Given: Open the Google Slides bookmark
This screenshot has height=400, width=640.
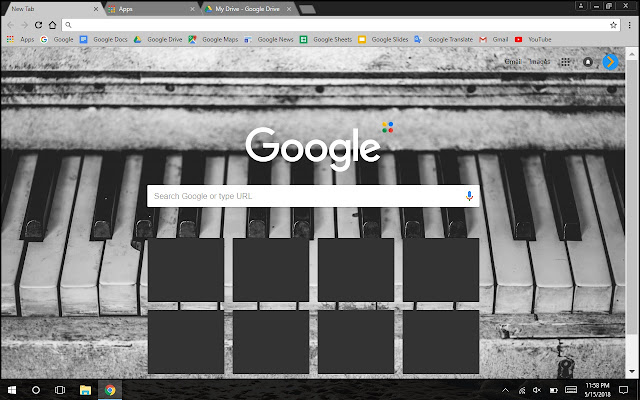Looking at the screenshot, I should click(383, 39).
